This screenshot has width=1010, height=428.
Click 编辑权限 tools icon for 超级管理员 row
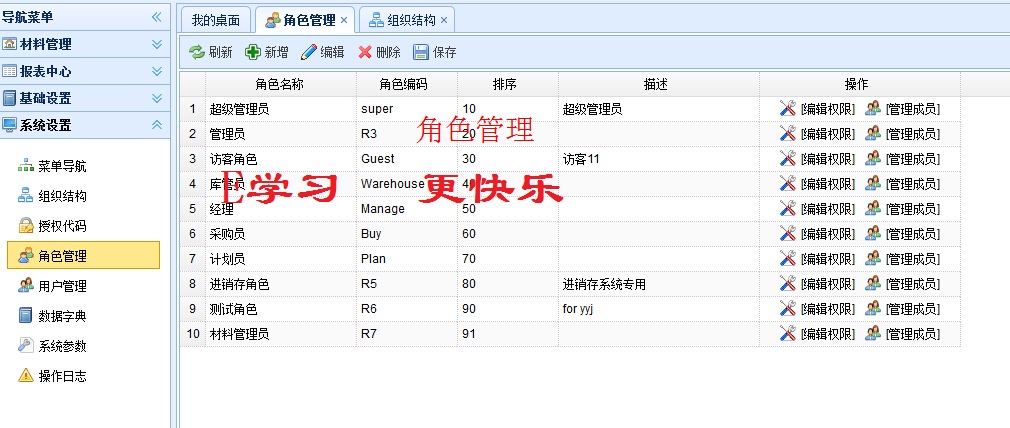click(x=788, y=109)
